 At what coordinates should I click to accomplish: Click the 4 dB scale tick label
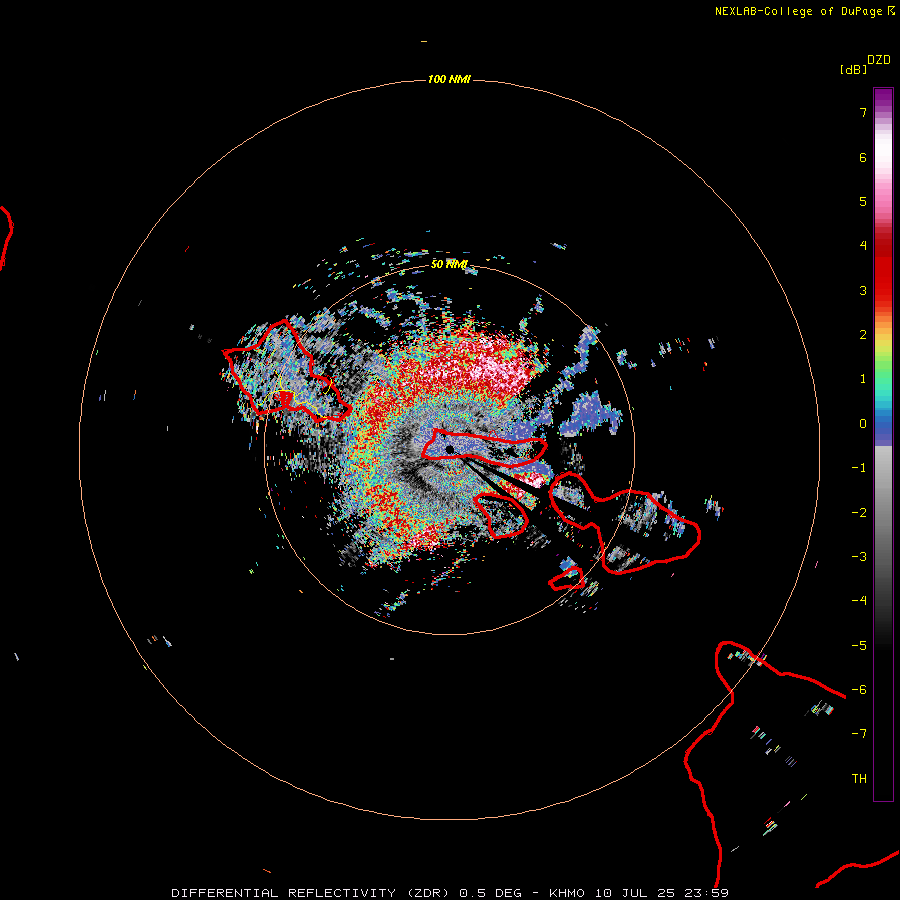coord(863,246)
